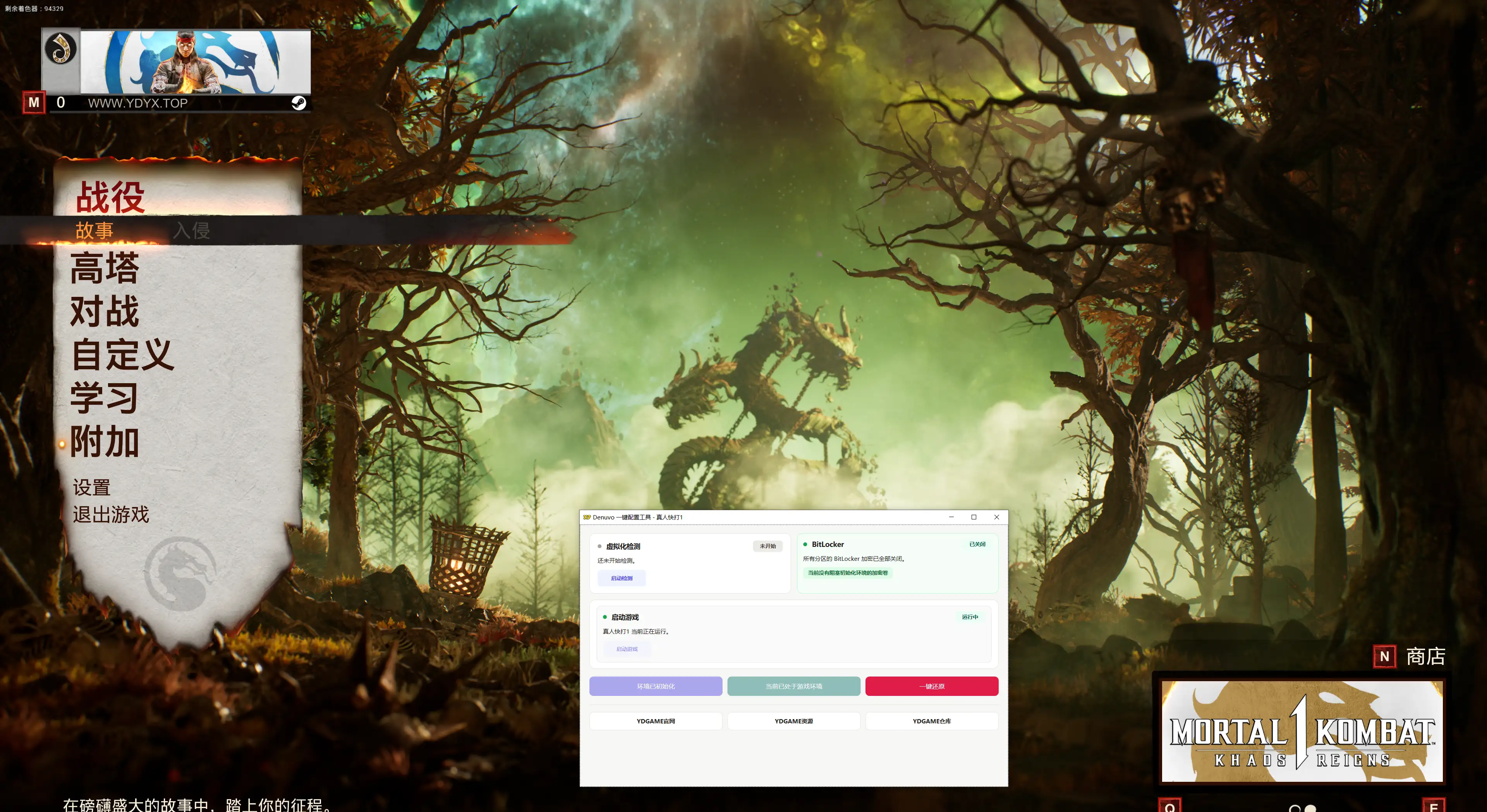Open the 自定义 menu entry
The width and height of the screenshot is (1487, 812).
pos(122,355)
